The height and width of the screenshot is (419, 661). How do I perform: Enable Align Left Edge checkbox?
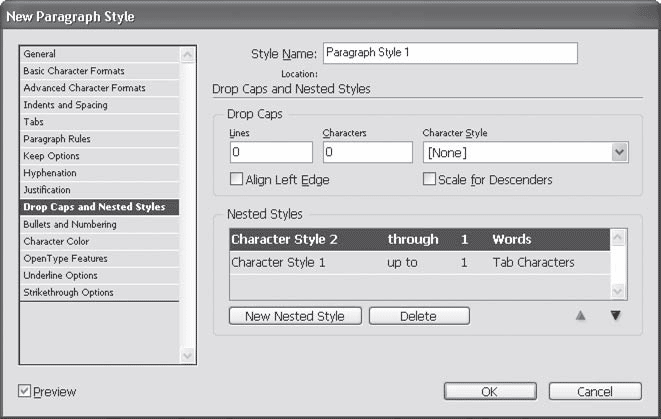(237, 180)
